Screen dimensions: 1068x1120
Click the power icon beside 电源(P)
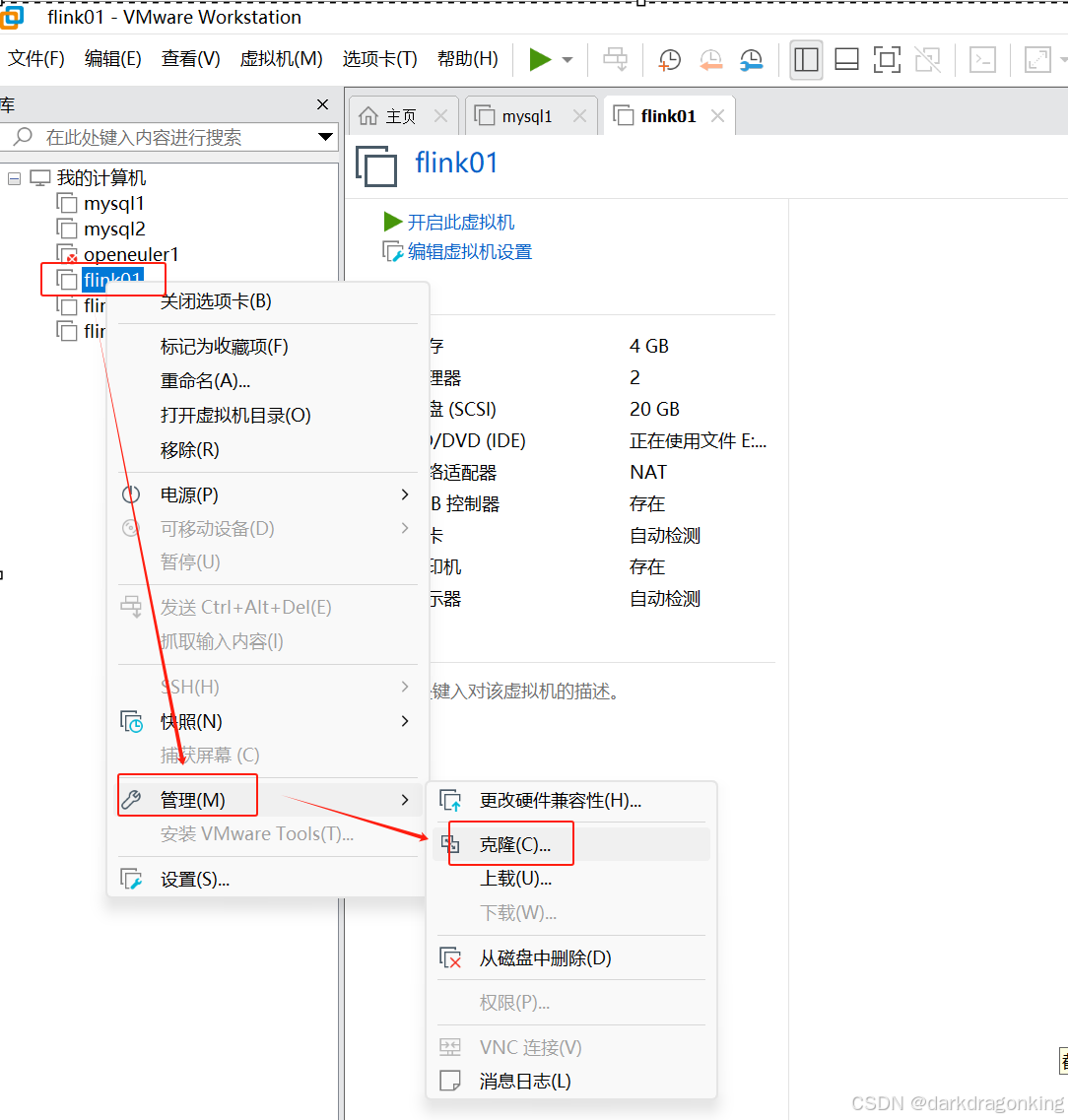(131, 494)
